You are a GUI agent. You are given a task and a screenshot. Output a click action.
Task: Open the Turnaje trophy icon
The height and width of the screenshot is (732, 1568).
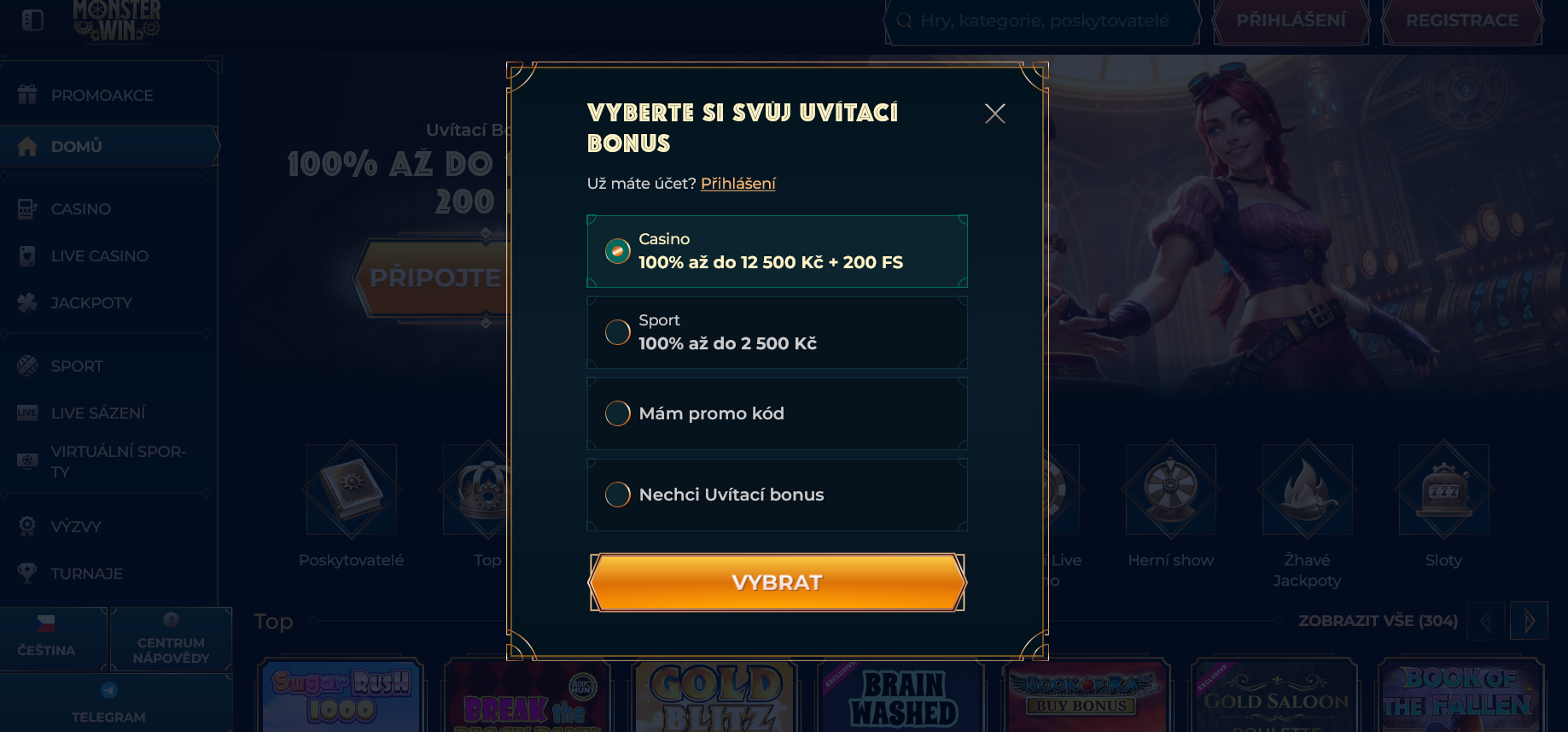(27, 573)
